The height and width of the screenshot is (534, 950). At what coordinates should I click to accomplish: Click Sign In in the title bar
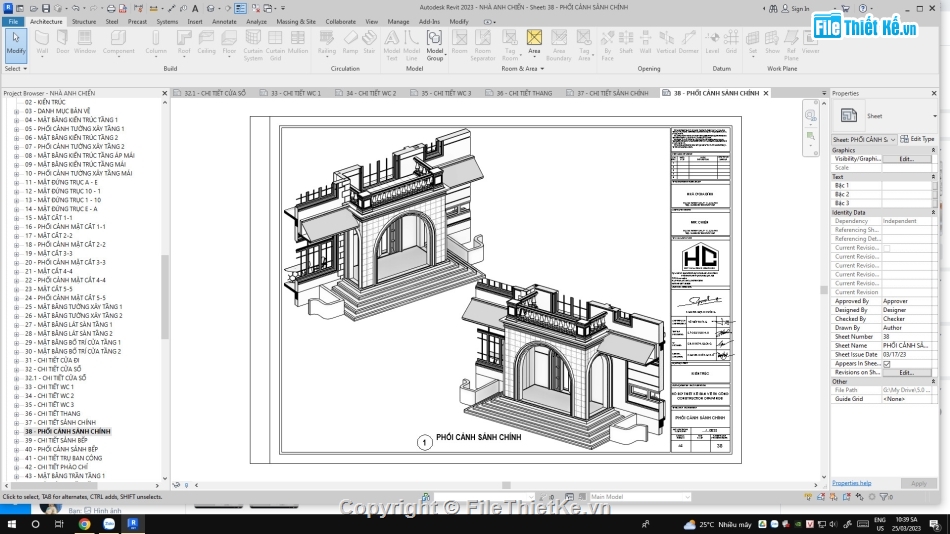(796, 8)
